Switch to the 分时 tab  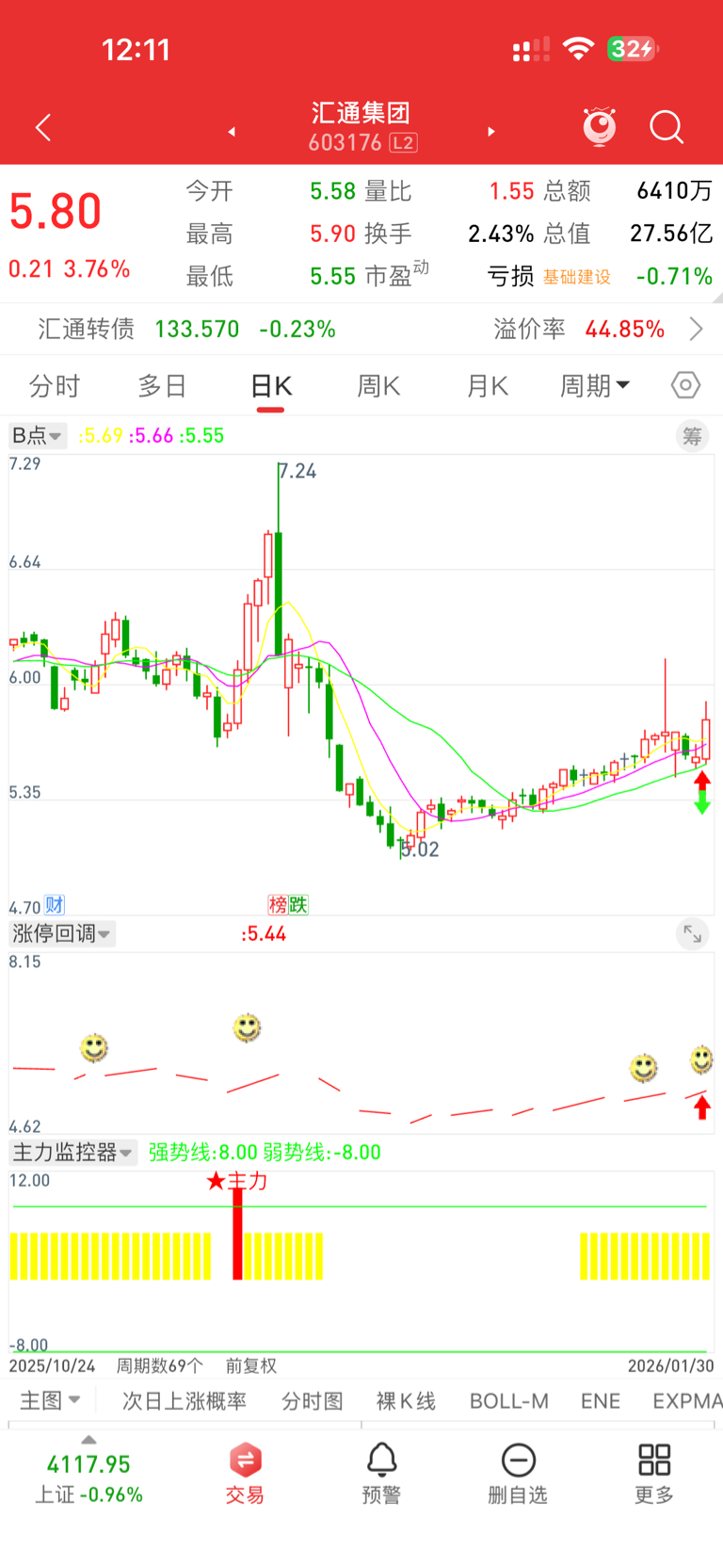pos(55,386)
